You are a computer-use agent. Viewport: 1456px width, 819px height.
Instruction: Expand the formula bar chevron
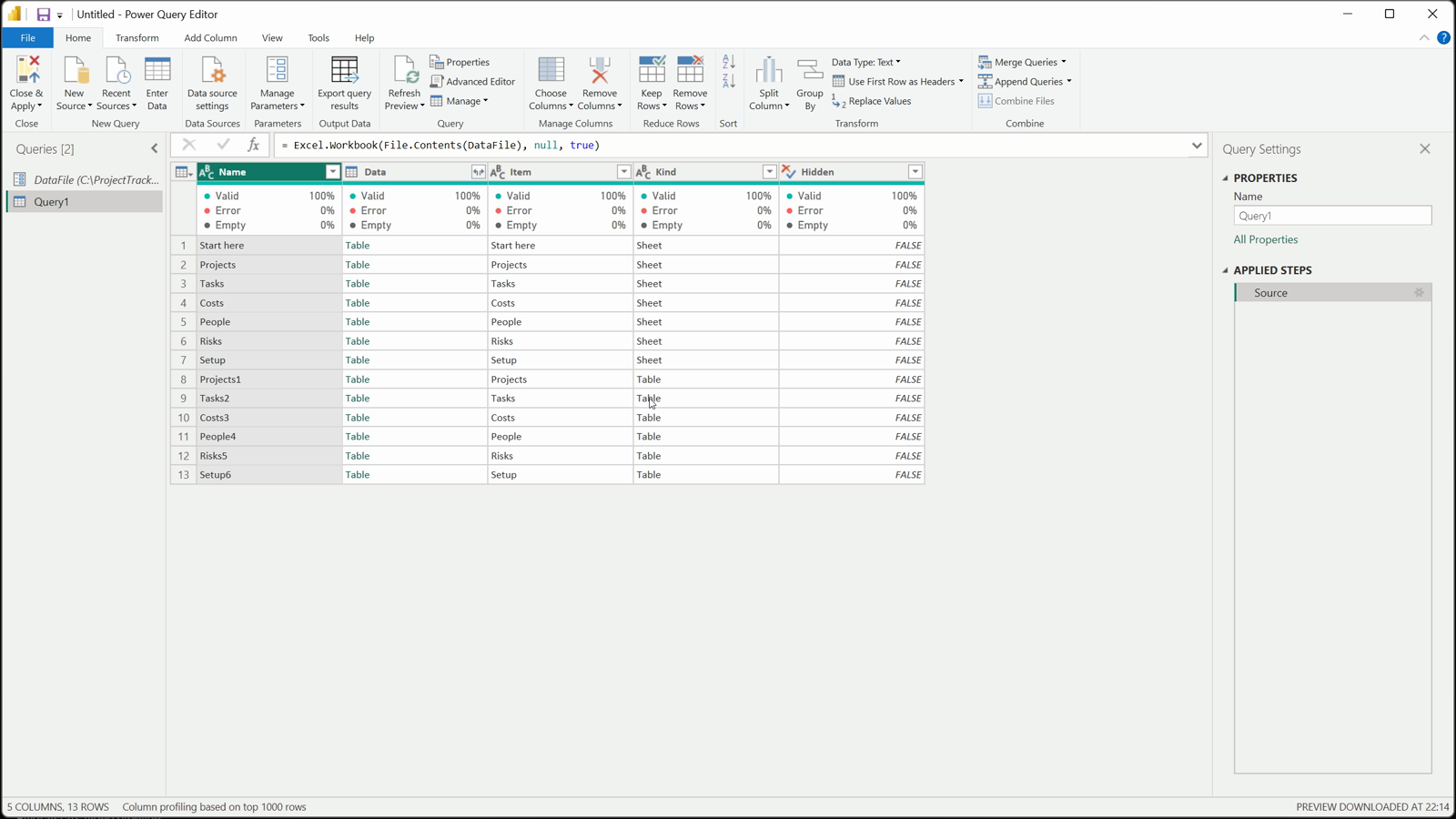[1197, 146]
